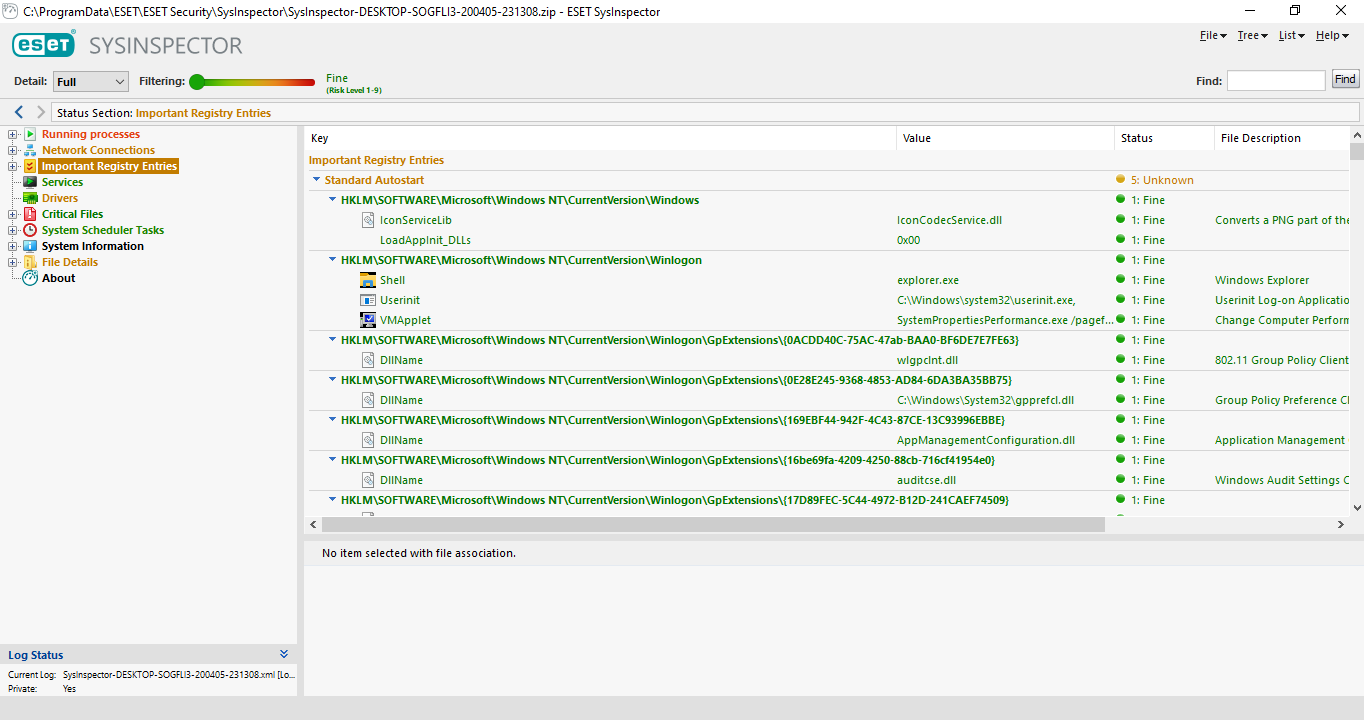This screenshot has height=720, width=1364.
Task: Open the Detail level dropdown
Action: click(91, 82)
